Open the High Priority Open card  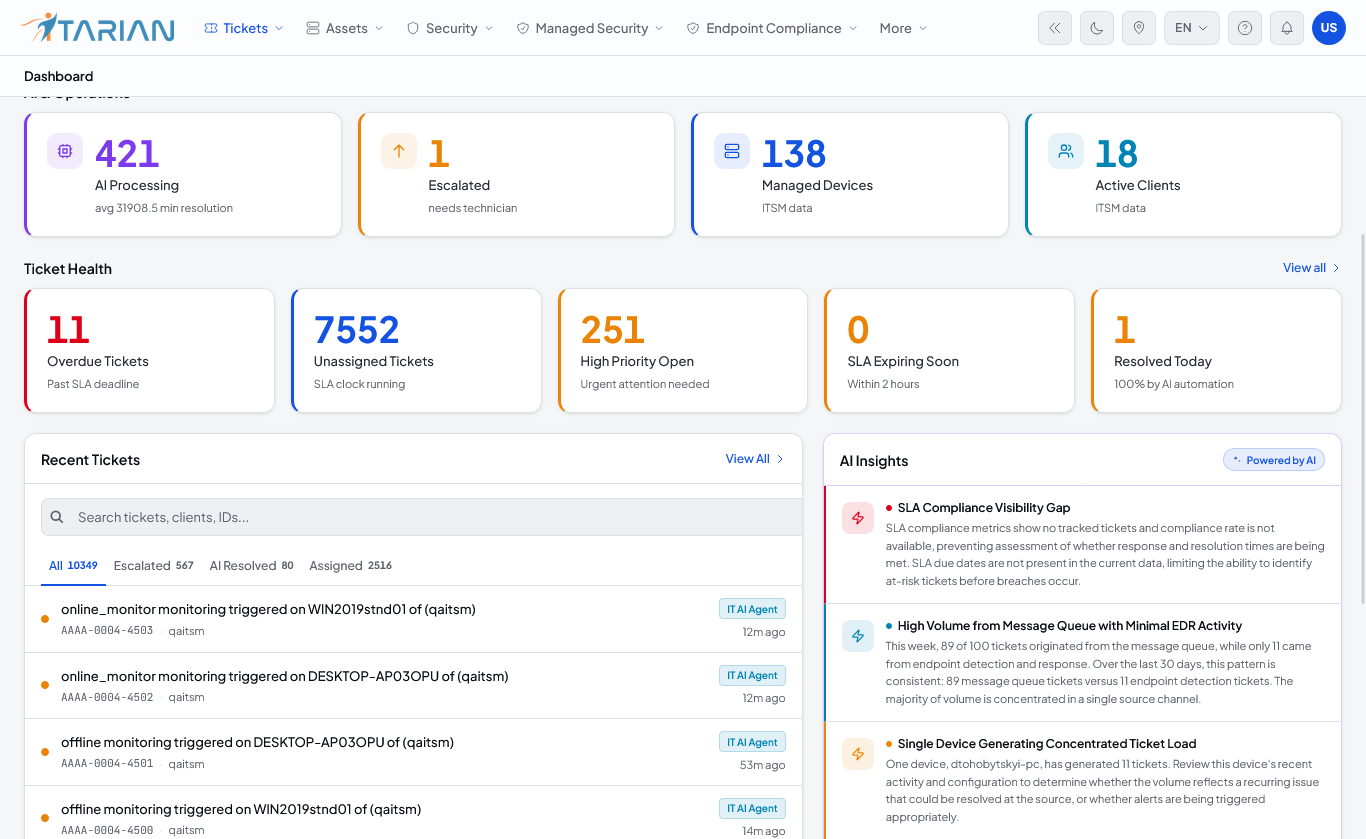point(683,351)
